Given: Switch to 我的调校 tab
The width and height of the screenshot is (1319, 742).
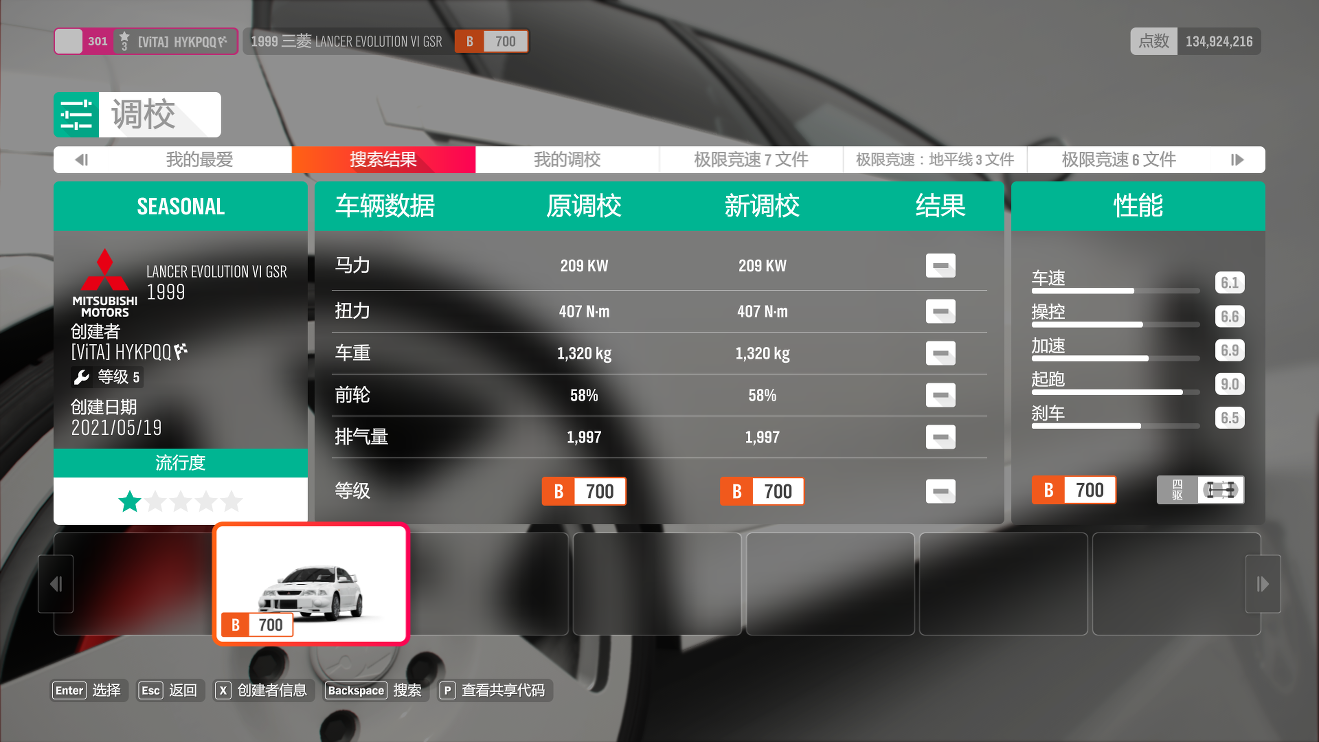Looking at the screenshot, I should [x=567, y=160].
